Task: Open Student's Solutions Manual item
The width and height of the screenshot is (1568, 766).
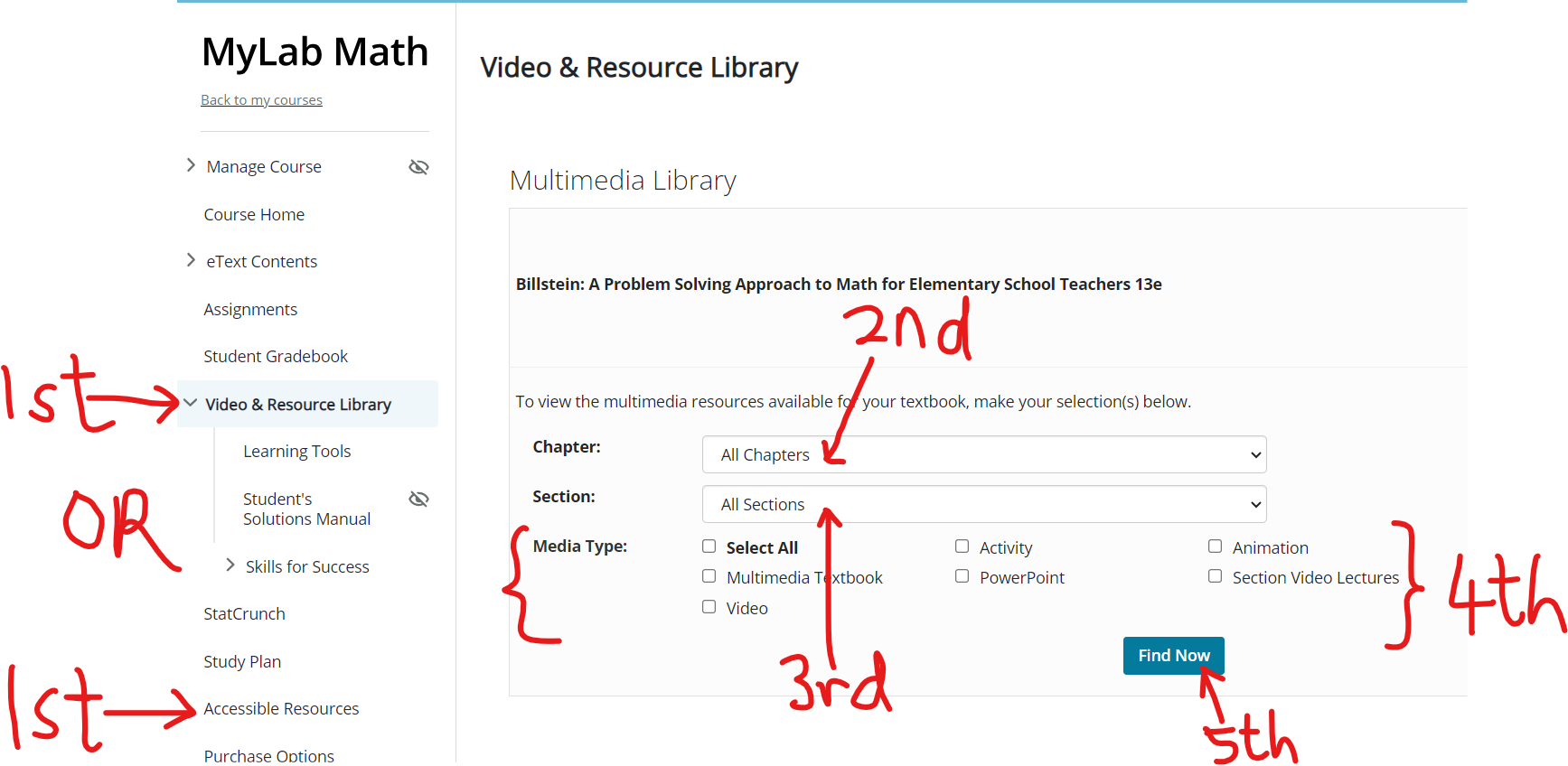Action: tap(306, 509)
